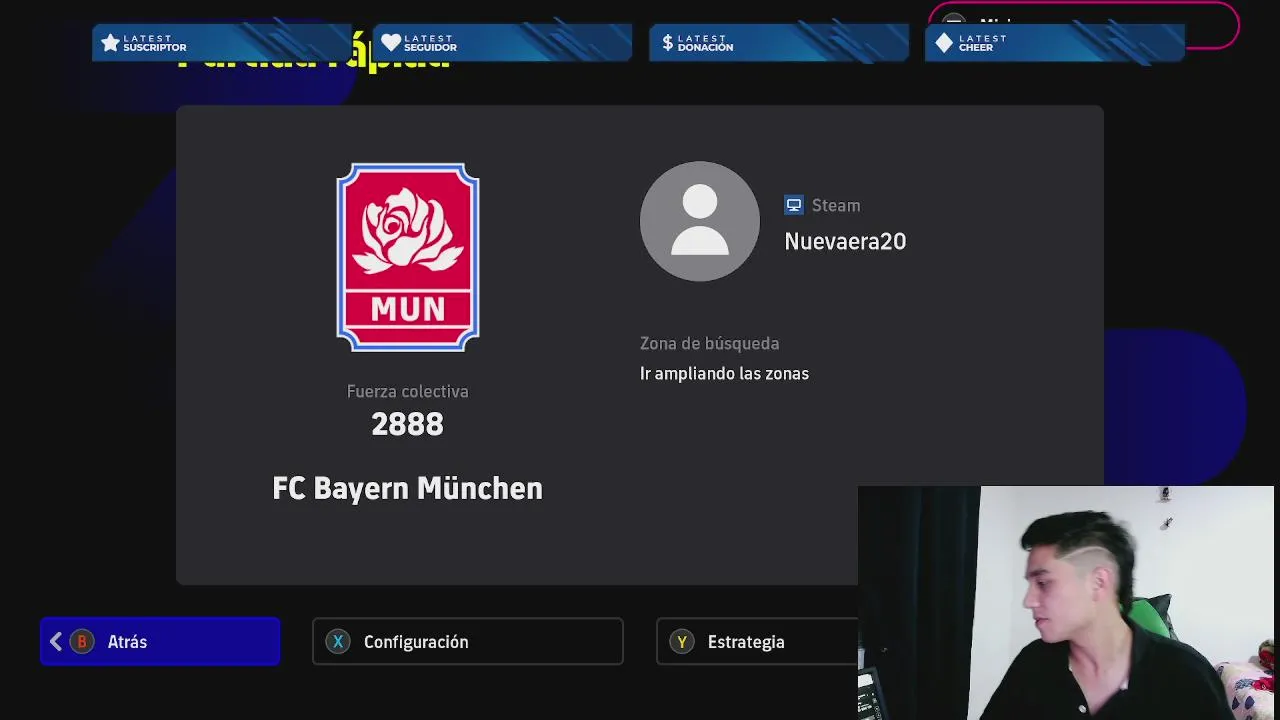The width and height of the screenshot is (1280, 720).
Task: Click the Steam monitor icon
Action: 794,205
